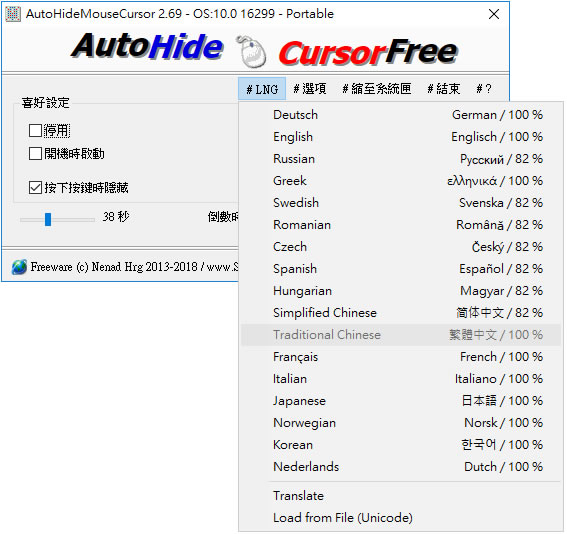This screenshot has width=567, height=534.
Task: Click the # 結束 menu item
Action: coord(444,89)
